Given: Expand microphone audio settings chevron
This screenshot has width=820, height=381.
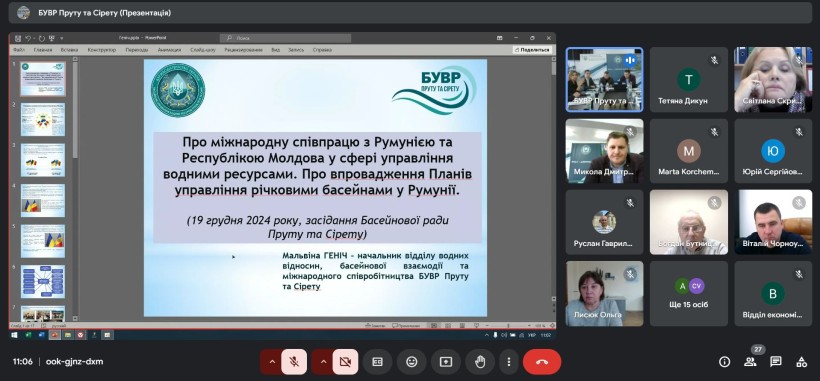Looking at the screenshot, I should pos(271,362).
